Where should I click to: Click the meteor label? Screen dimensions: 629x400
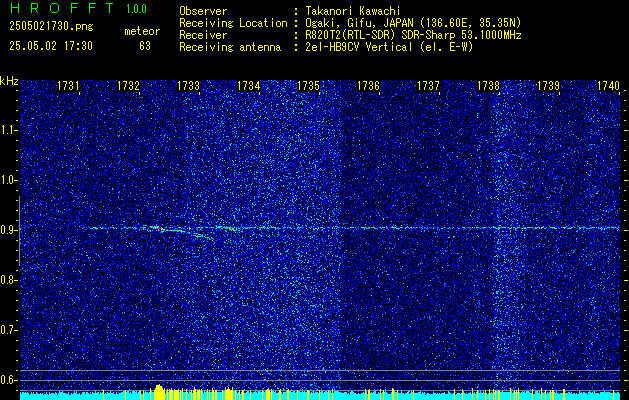click(142, 31)
